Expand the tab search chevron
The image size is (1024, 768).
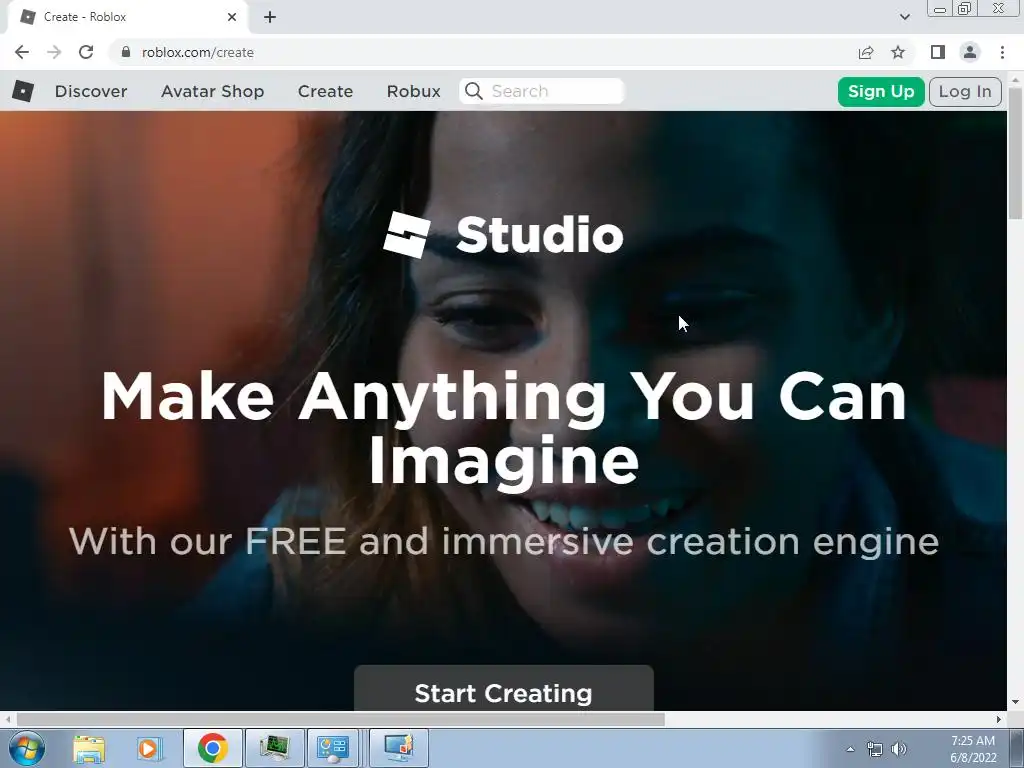coord(904,17)
